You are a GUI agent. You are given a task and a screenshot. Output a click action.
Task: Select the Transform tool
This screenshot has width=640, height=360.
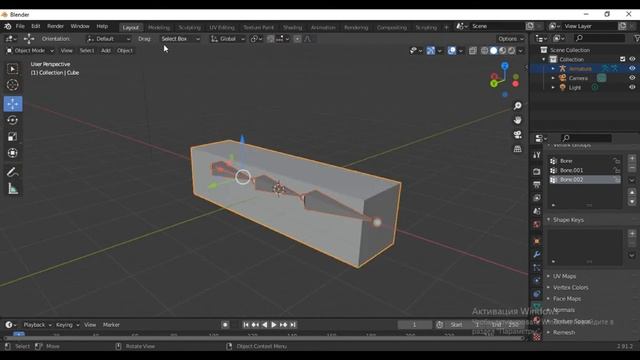coord(13,153)
